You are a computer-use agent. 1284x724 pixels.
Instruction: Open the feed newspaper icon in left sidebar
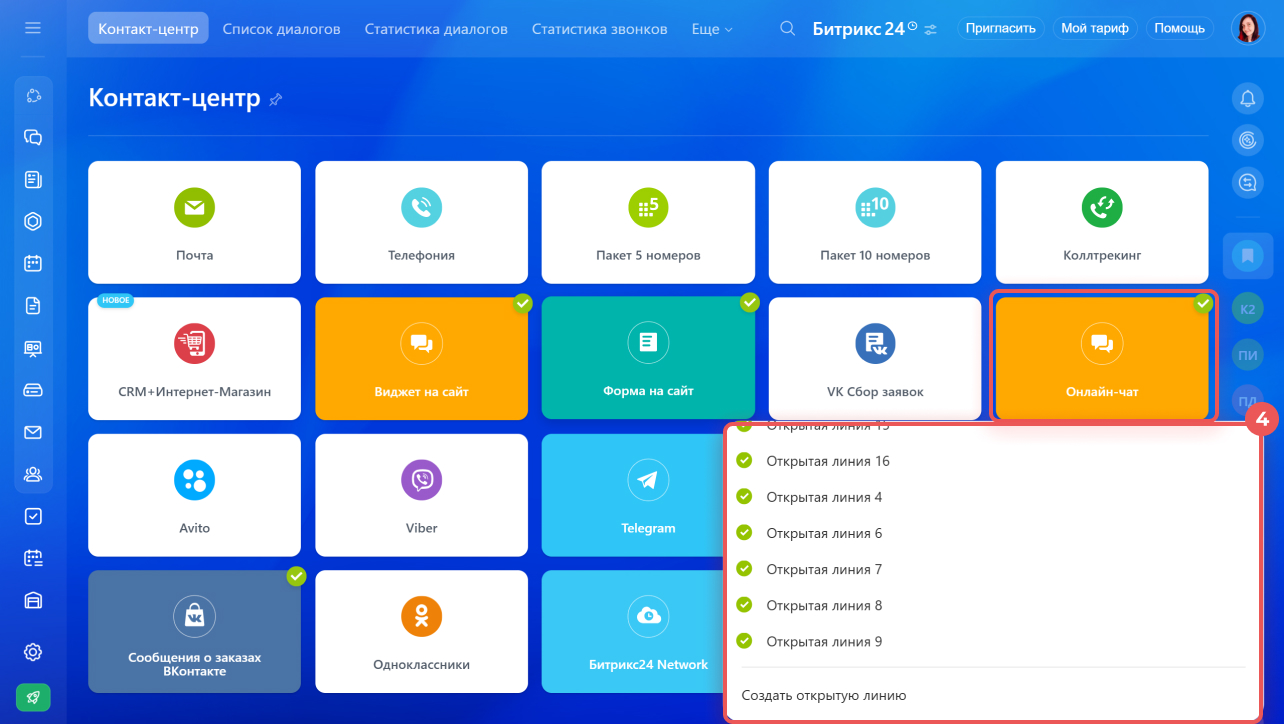[x=33, y=179]
